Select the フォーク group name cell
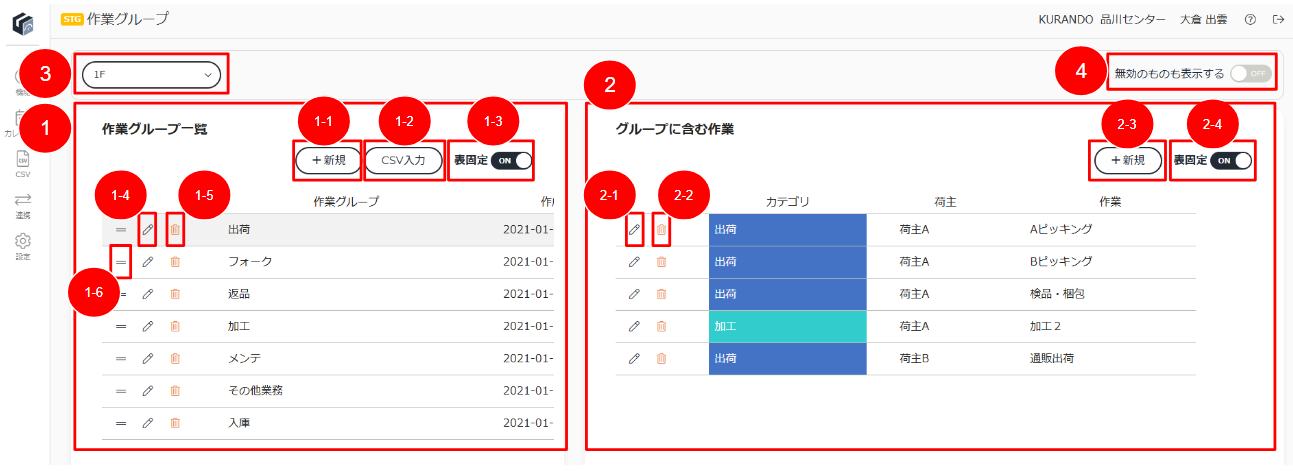The image size is (1293, 471). tap(250, 262)
